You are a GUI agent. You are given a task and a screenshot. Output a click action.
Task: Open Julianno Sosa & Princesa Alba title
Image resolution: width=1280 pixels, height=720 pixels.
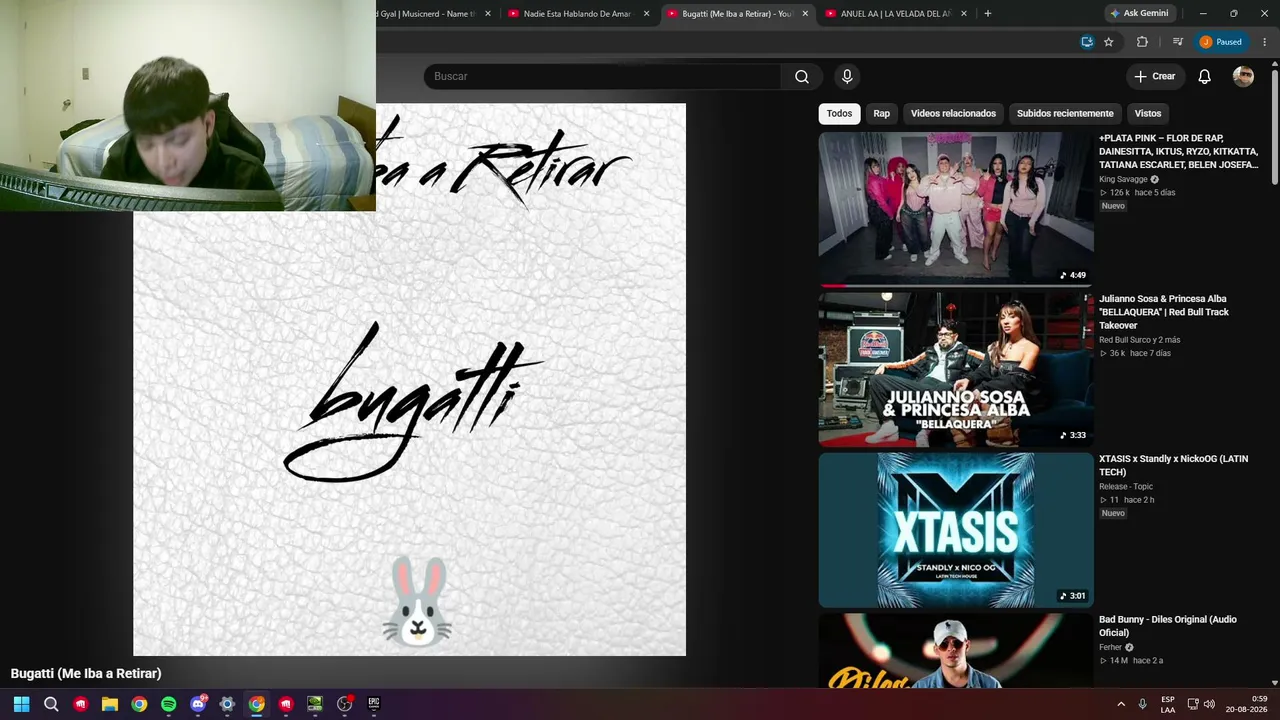[1164, 312]
